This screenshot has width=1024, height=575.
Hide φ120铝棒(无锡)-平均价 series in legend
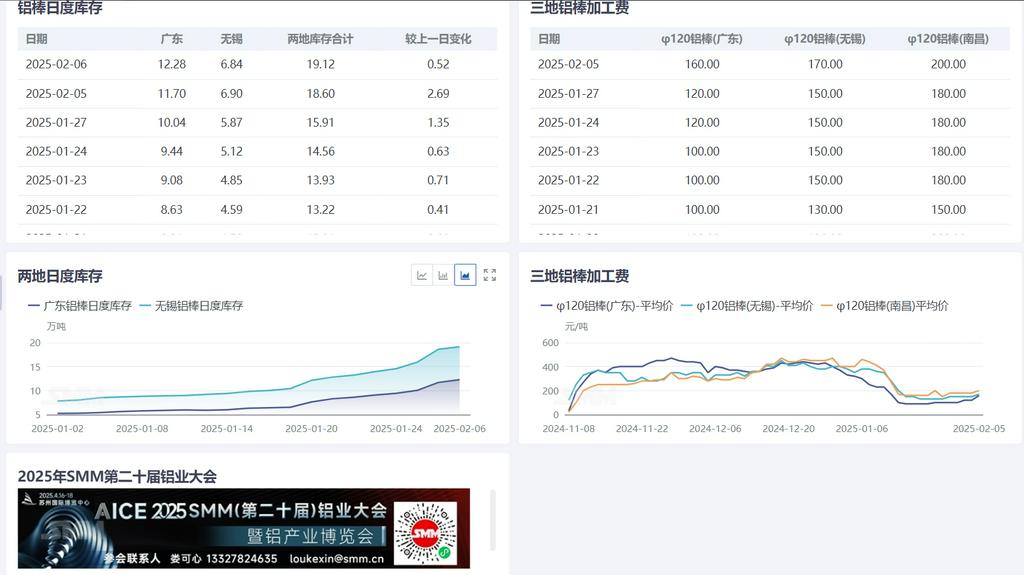click(746, 306)
